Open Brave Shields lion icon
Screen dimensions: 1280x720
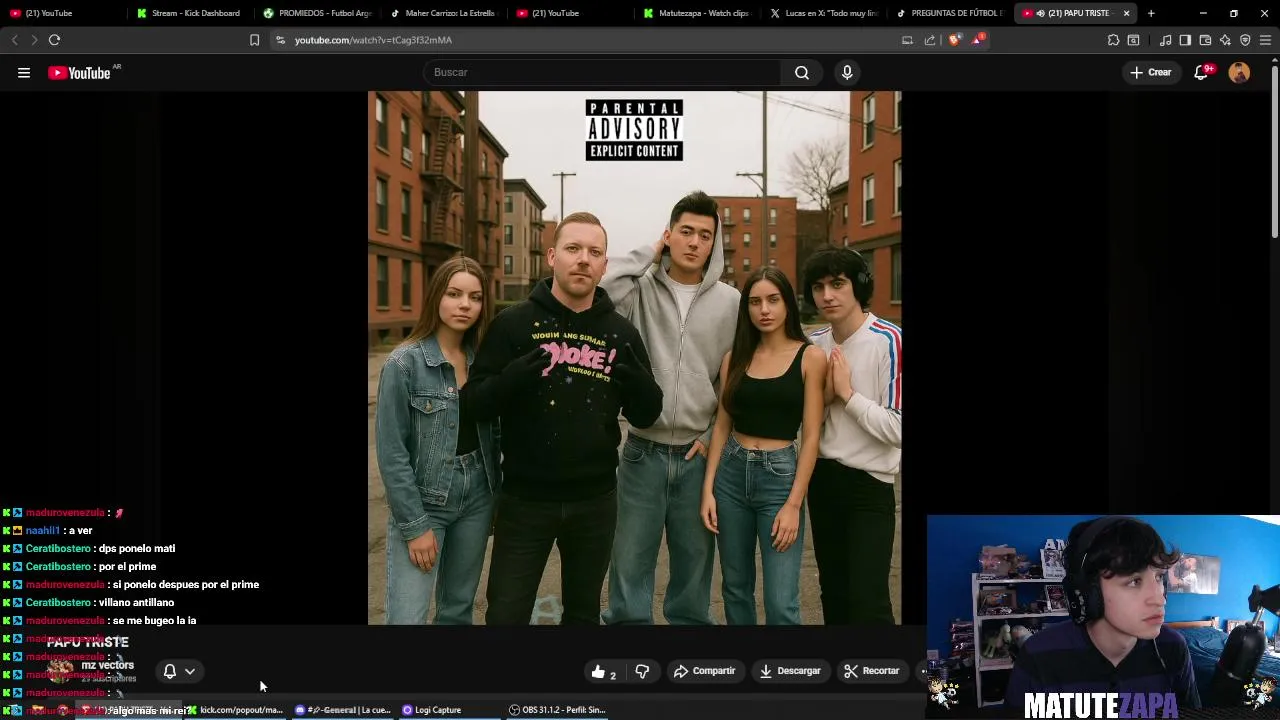tap(954, 40)
